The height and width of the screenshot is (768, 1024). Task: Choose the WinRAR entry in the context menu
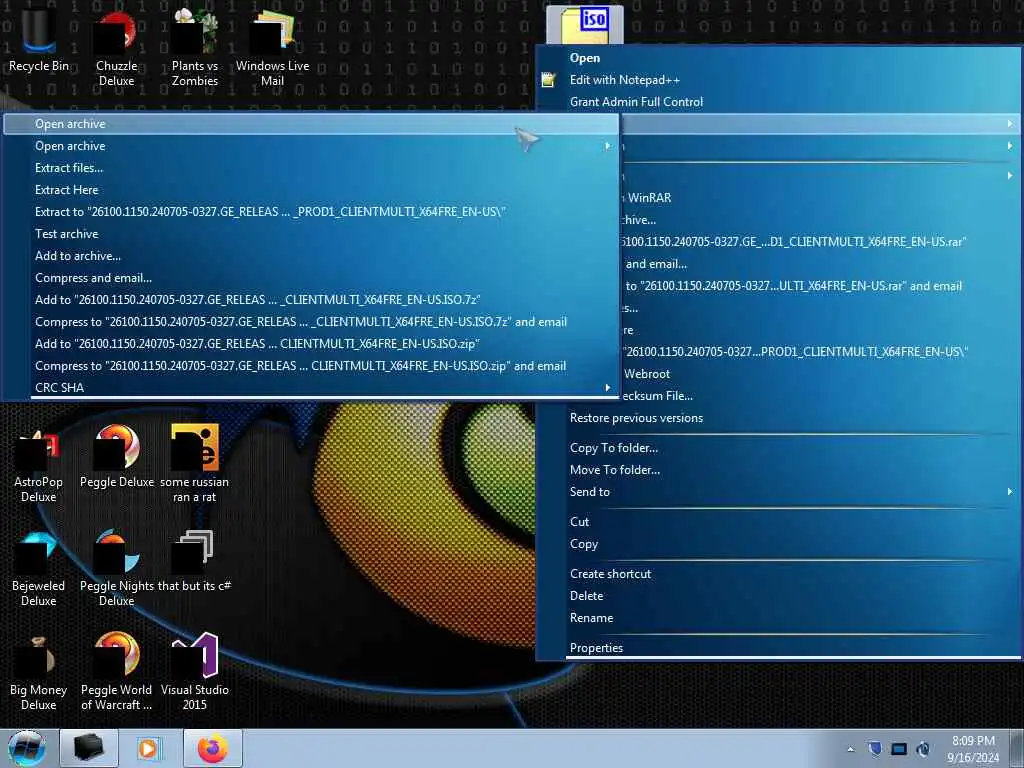[819, 197]
